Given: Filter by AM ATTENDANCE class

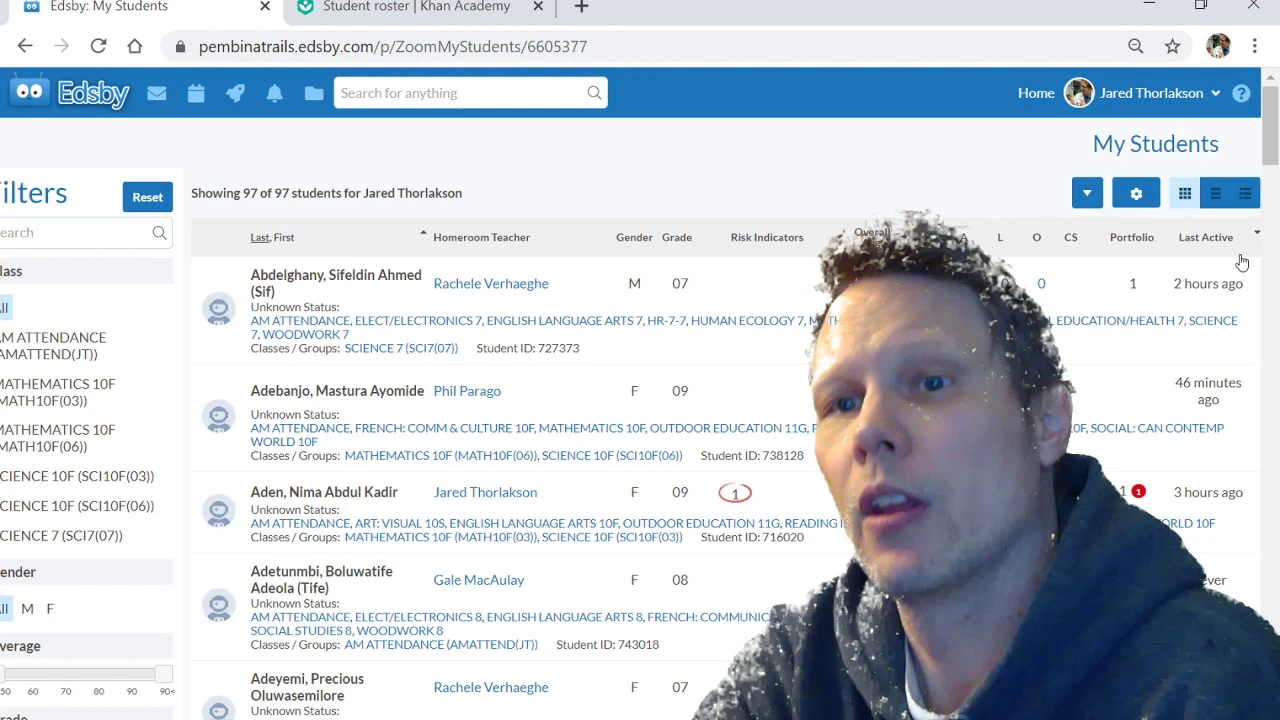Looking at the screenshot, I should pyautogui.click(x=53, y=346).
